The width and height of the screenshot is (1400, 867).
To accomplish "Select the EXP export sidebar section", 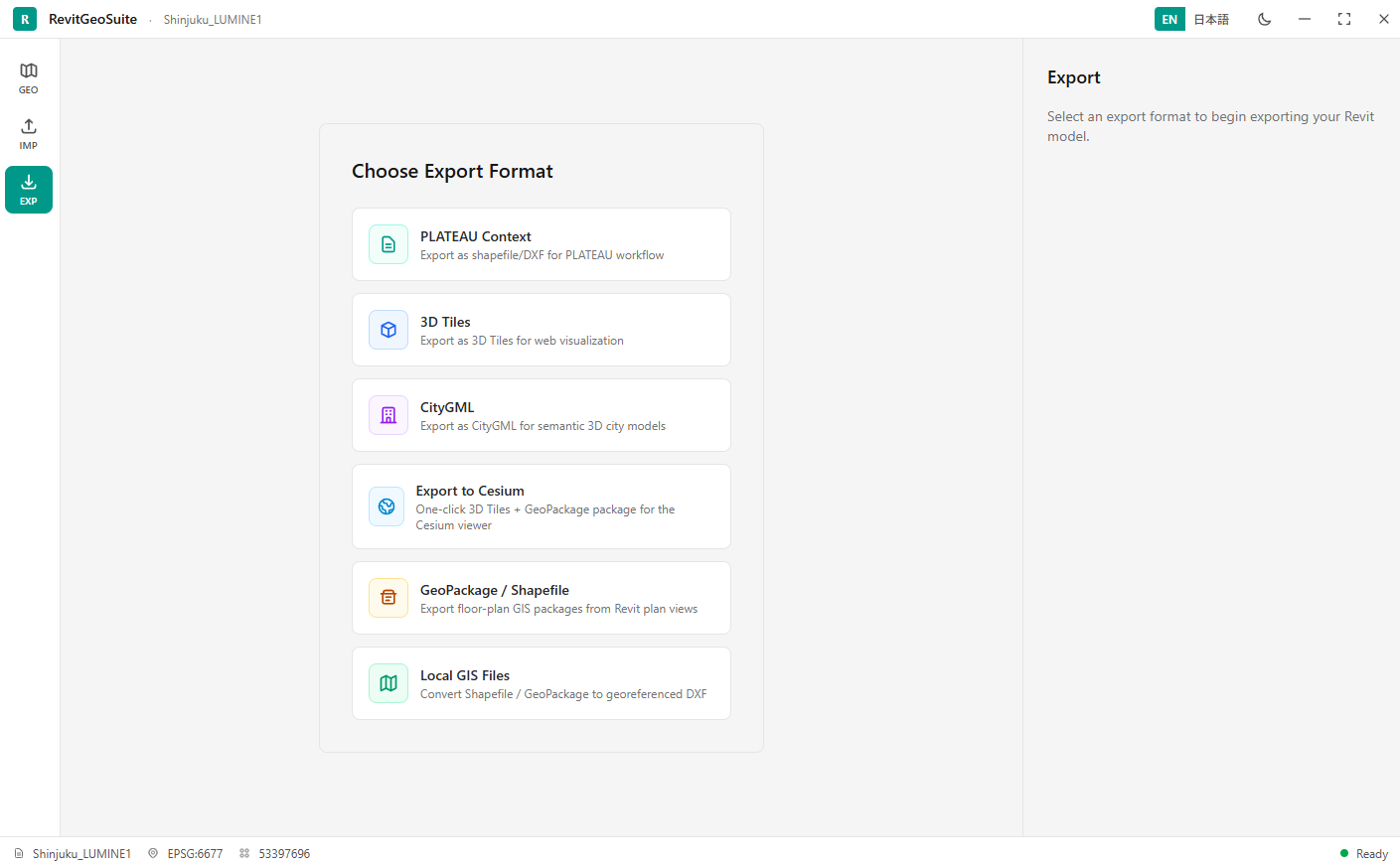I will tap(29, 190).
